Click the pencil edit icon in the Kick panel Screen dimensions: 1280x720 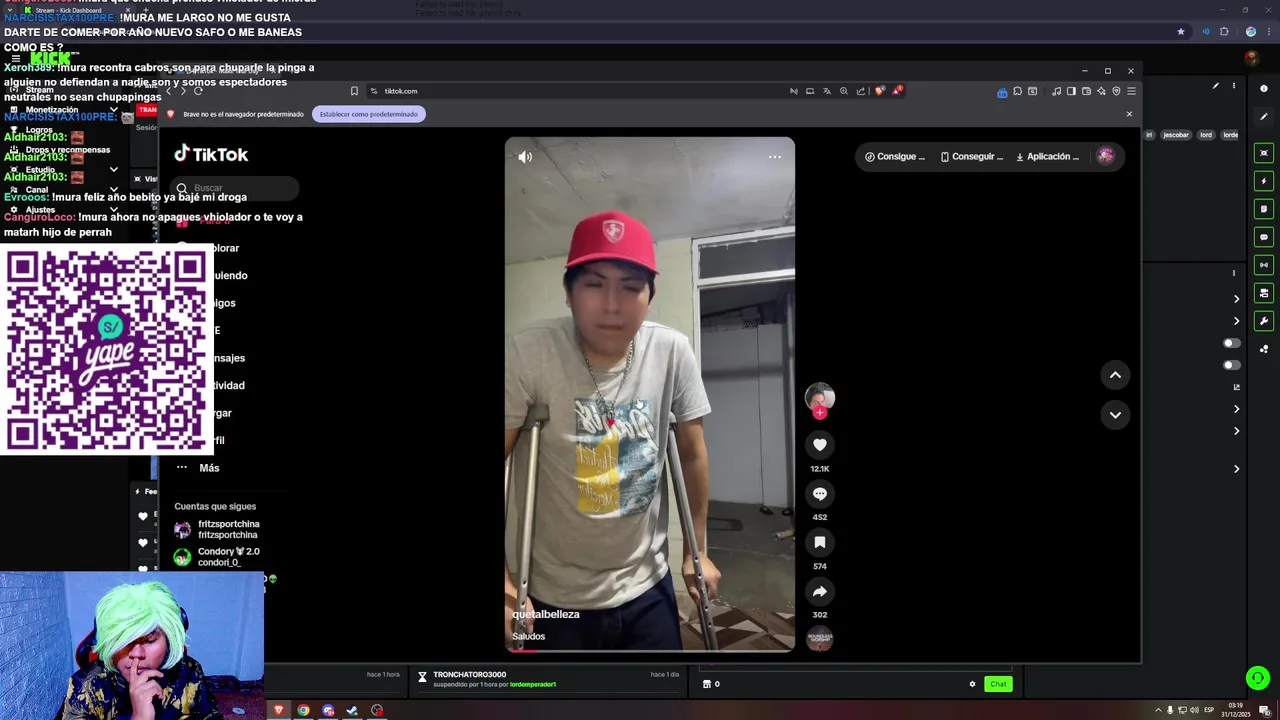click(x=1215, y=86)
